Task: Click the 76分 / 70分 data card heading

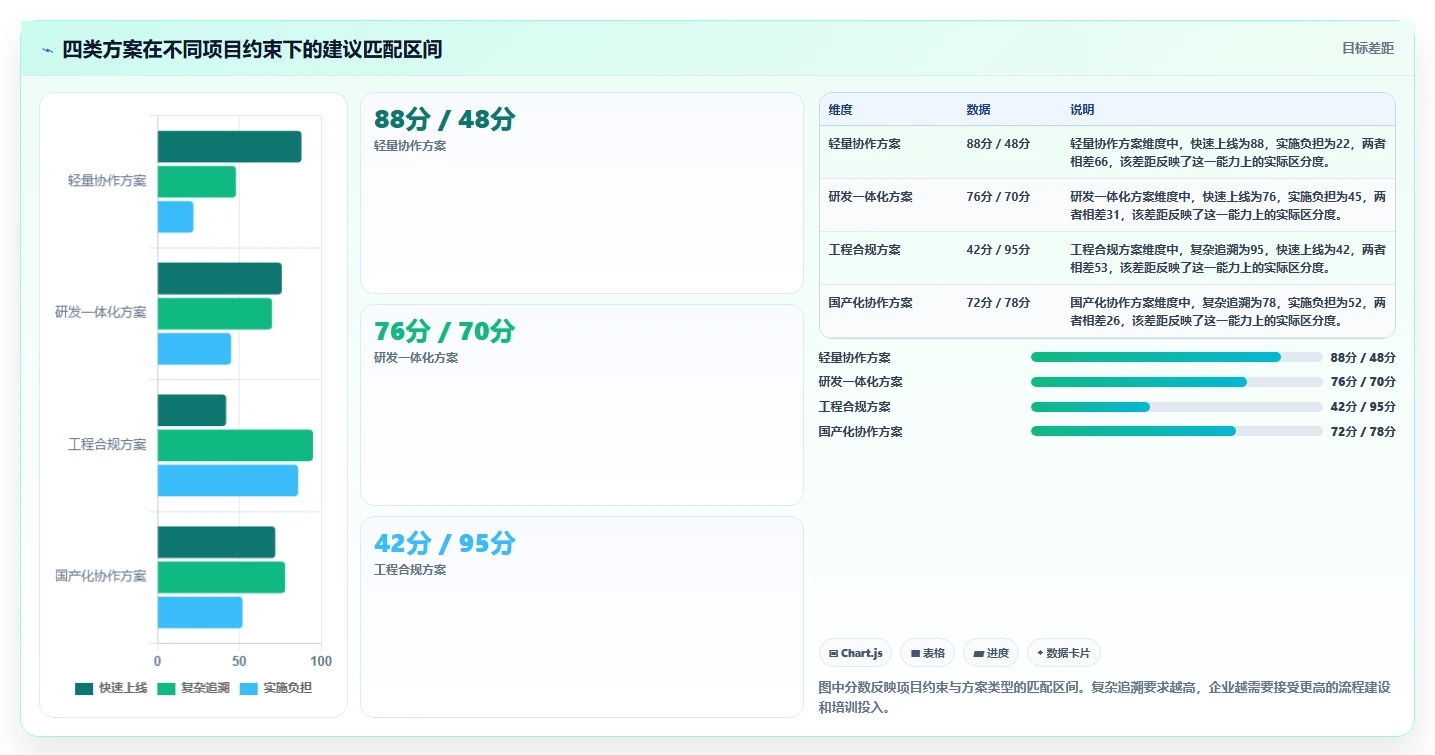Action: (x=445, y=331)
